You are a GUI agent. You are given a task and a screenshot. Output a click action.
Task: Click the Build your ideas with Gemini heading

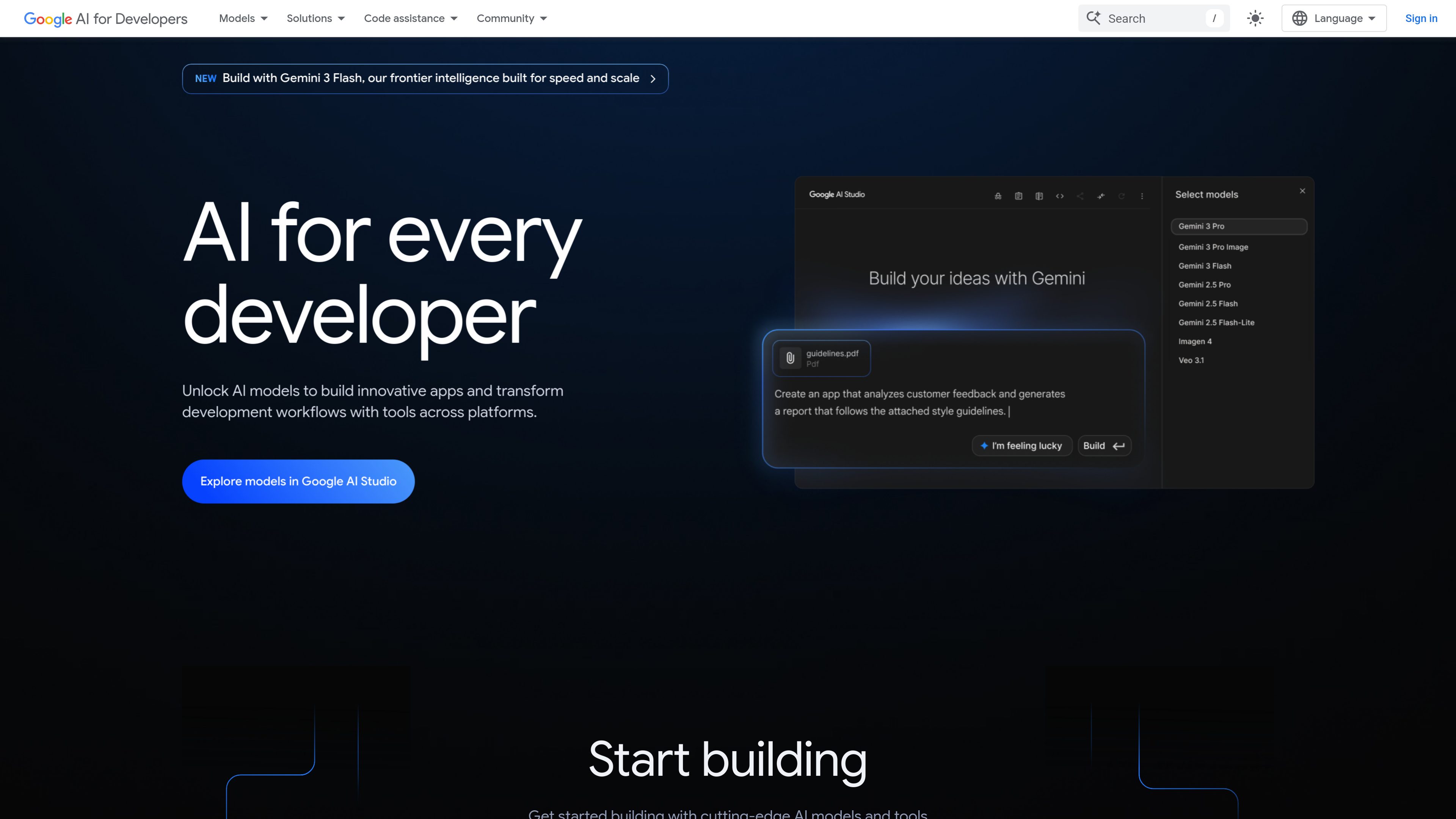click(x=977, y=279)
